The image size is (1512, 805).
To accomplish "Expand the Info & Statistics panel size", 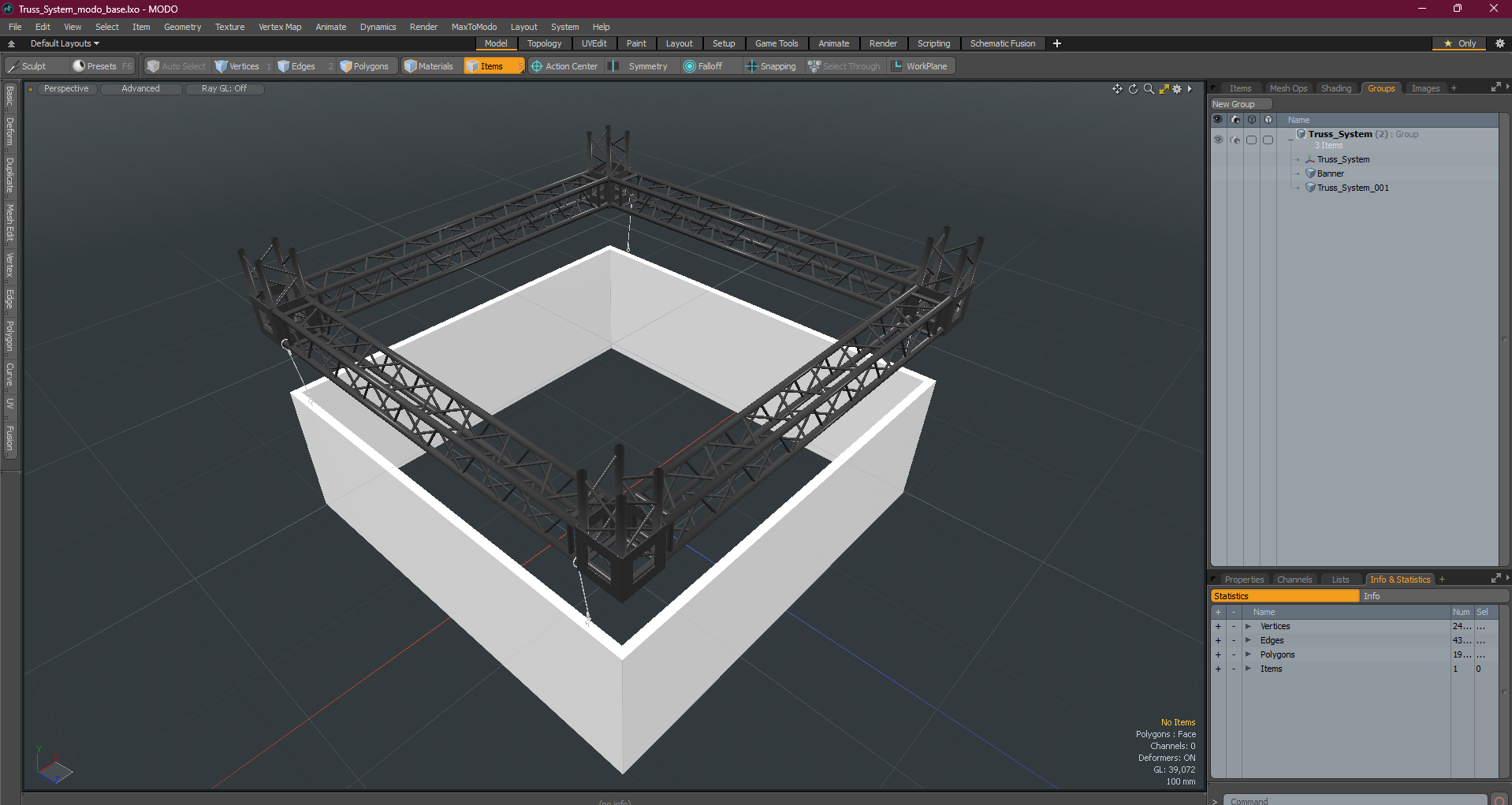I will click(1495, 579).
